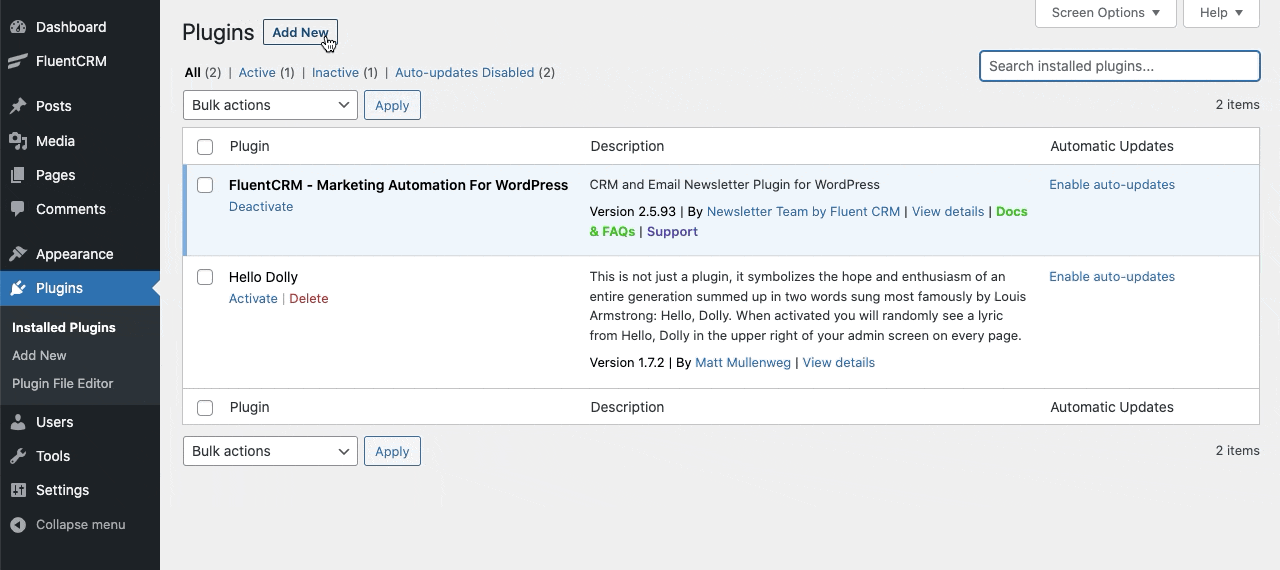Click the Media library icon
The width and height of the screenshot is (1280, 570).
coord(18,141)
